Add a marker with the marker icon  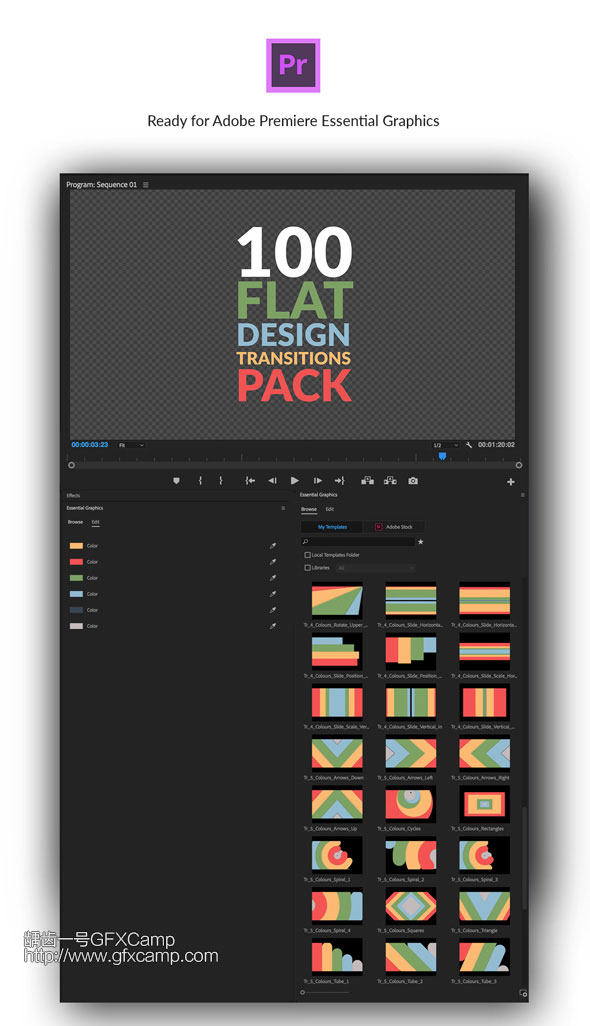176,481
